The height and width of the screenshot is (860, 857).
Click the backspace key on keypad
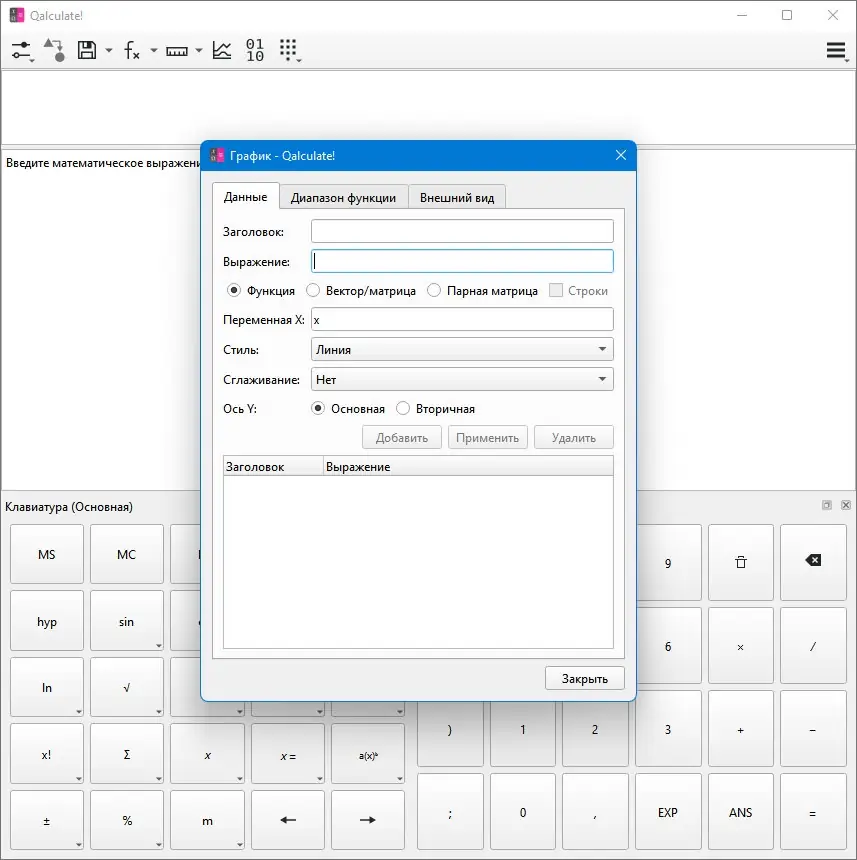813,561
